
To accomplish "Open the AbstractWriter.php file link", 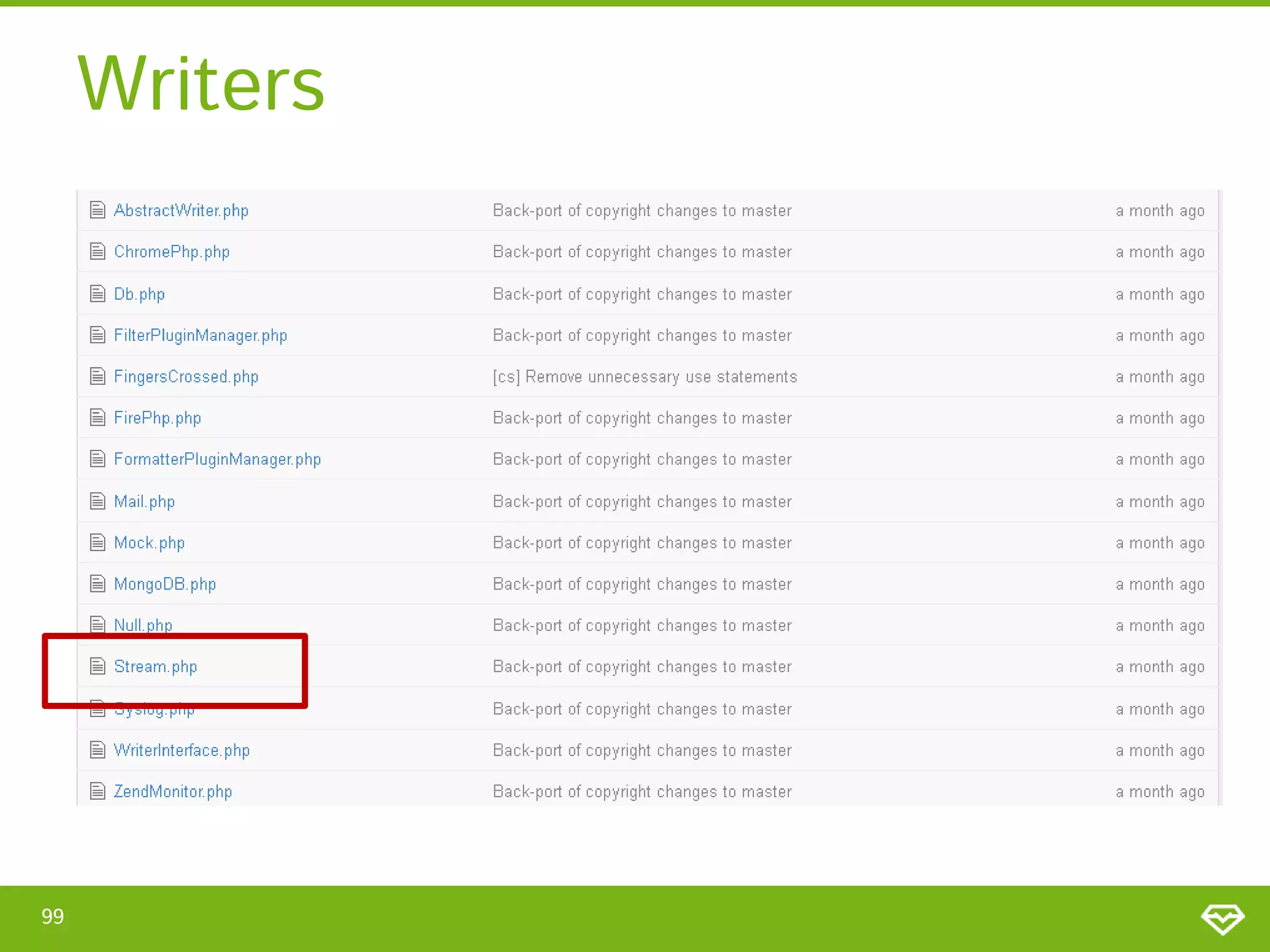I will click(x=181, y=211).
